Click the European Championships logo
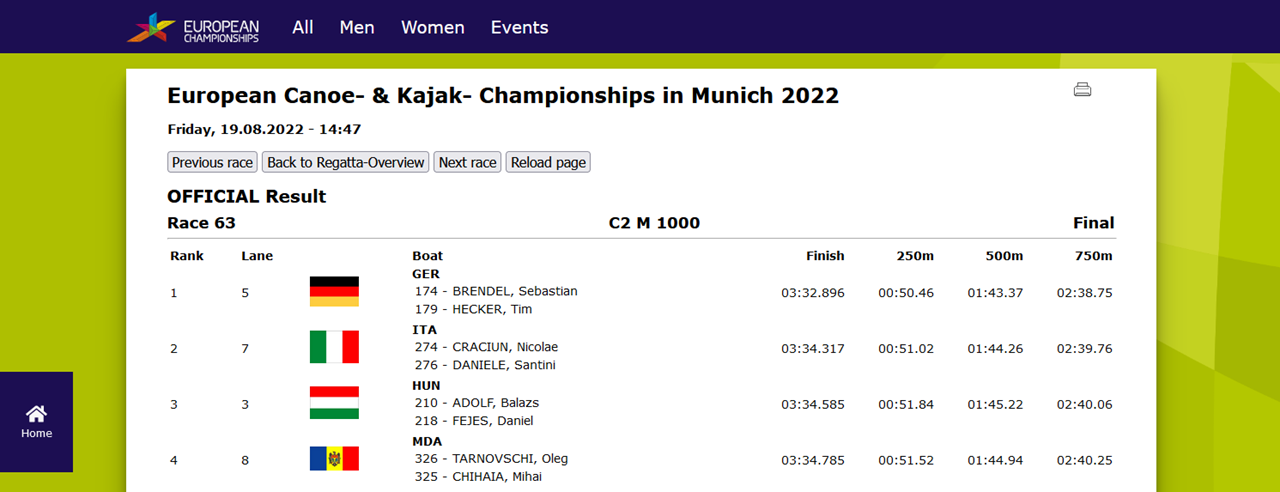 point(193,27)
